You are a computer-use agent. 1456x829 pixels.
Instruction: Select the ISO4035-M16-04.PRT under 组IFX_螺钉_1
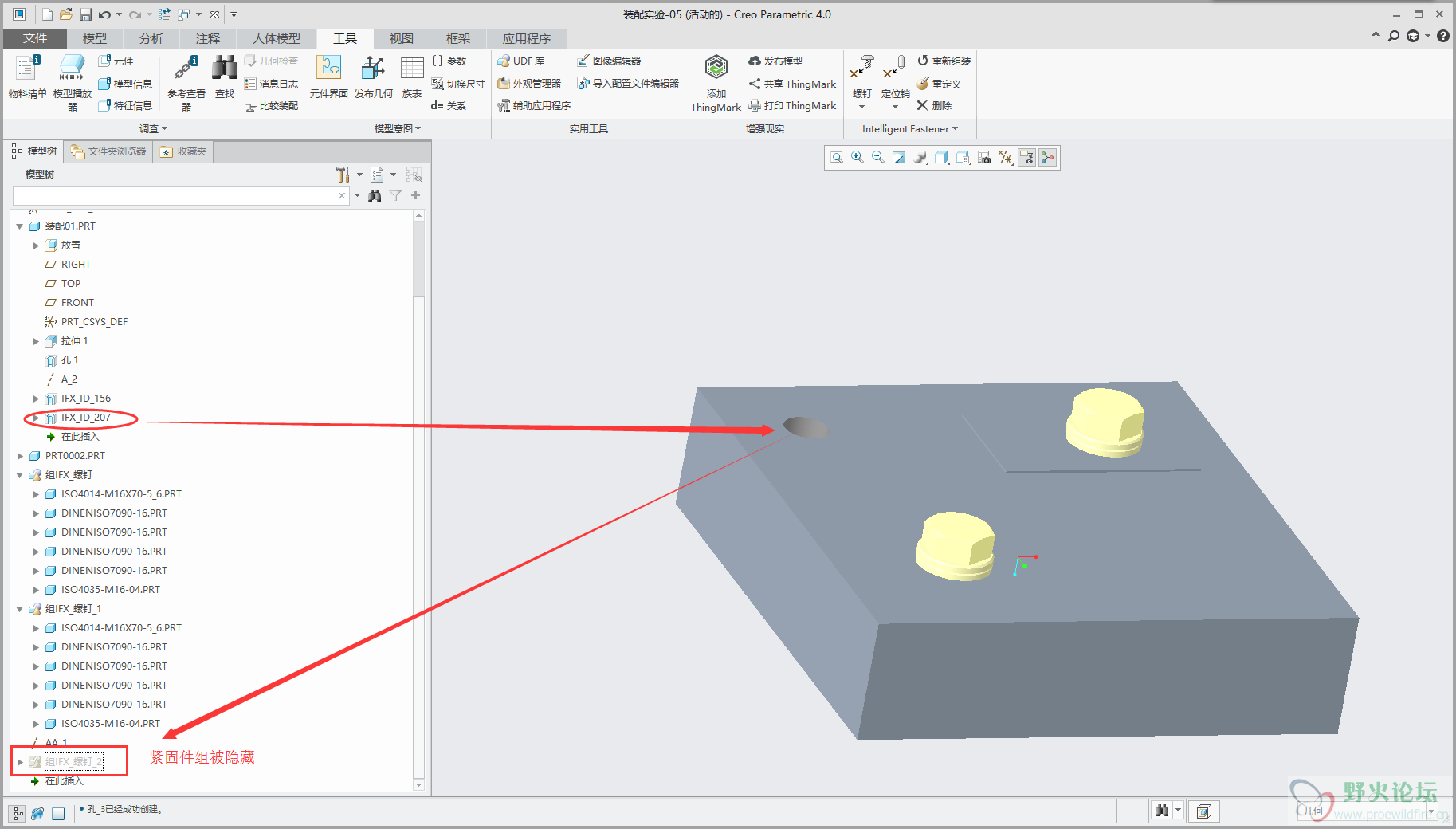click(110, 724)
